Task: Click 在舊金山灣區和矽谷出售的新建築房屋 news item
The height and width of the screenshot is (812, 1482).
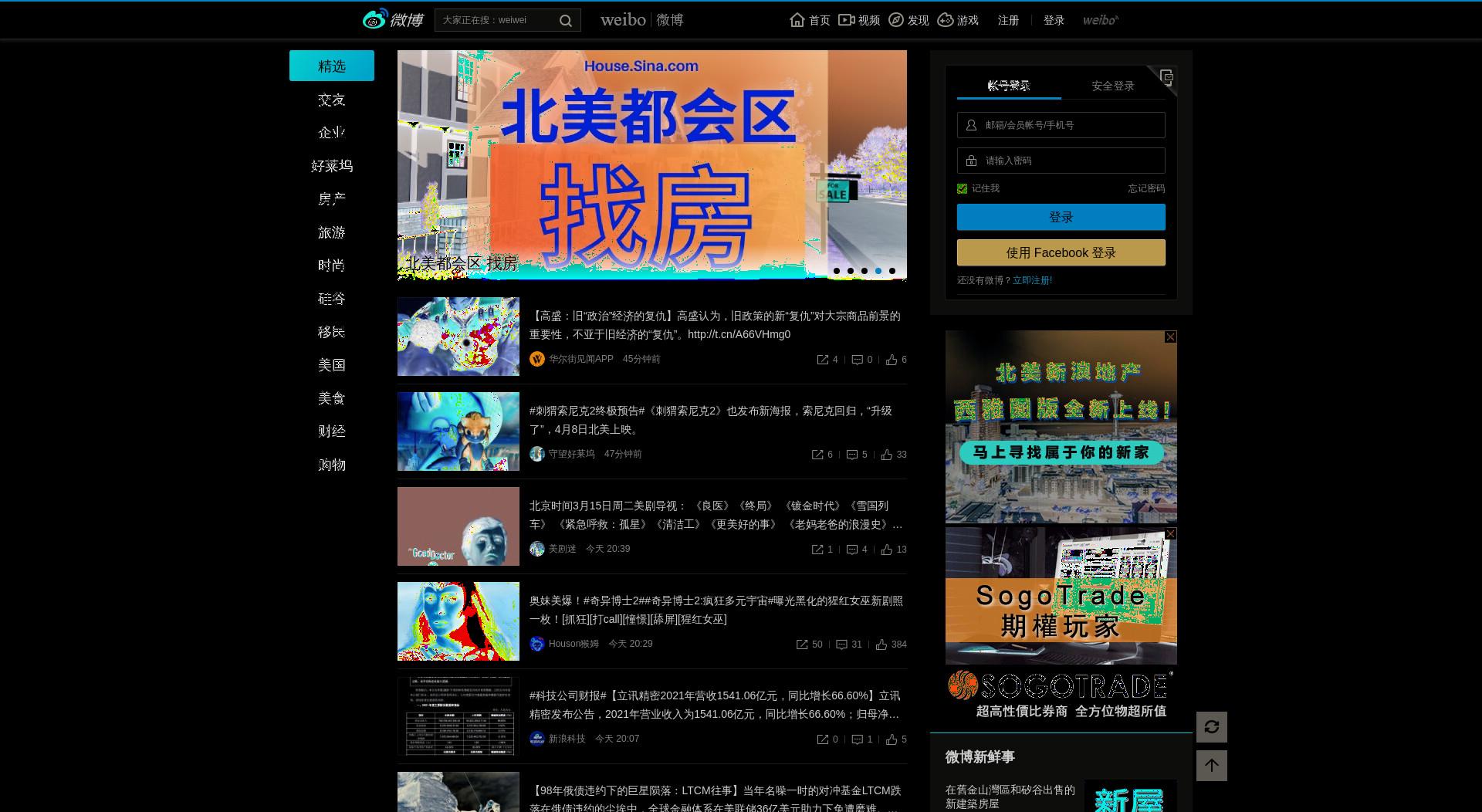Action: pos(1010,797)
